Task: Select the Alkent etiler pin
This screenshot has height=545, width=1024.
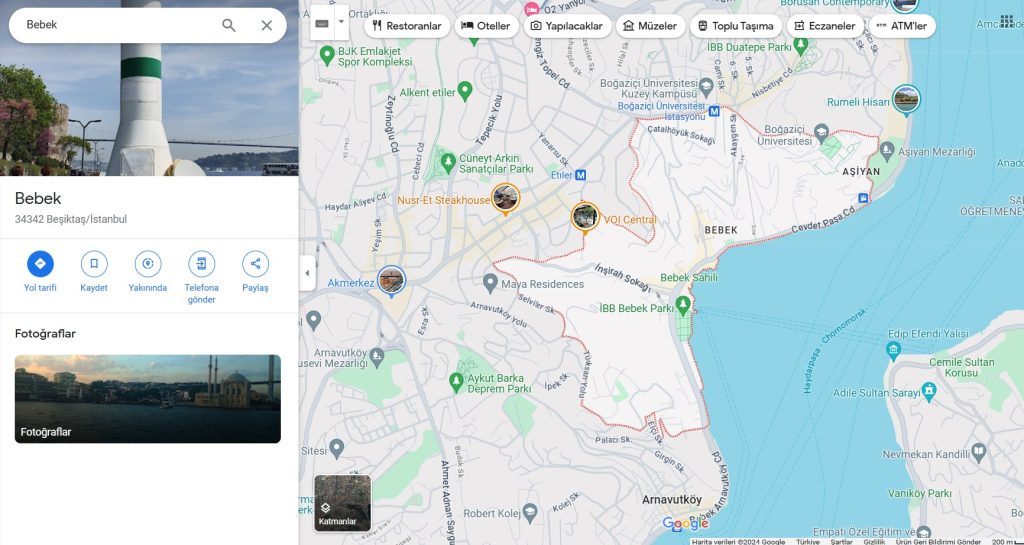Action: point(465,91)
